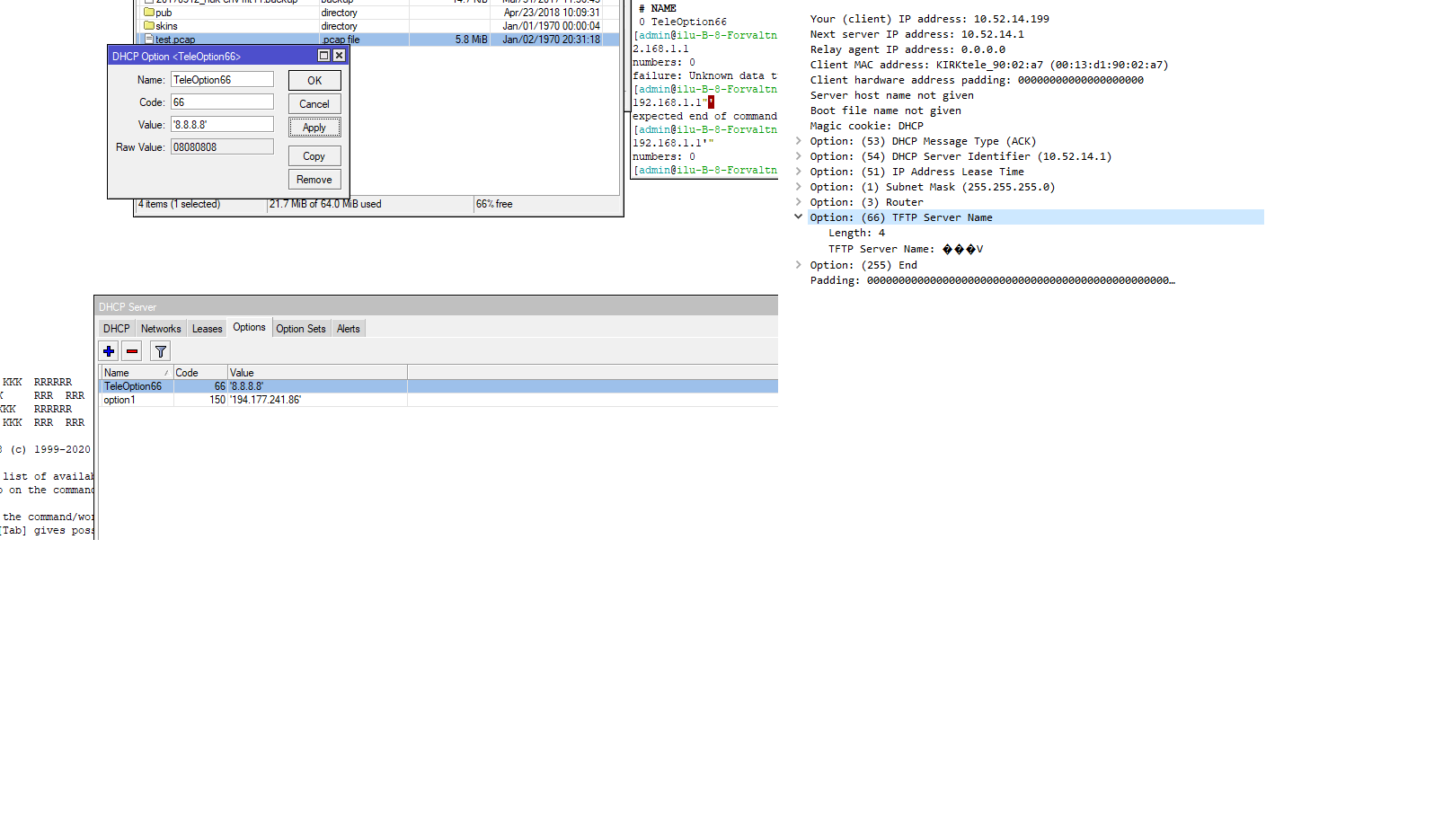Select the test.pcap file row
The height and width of the screenshot is (840, 1443).
pos(379,40)
